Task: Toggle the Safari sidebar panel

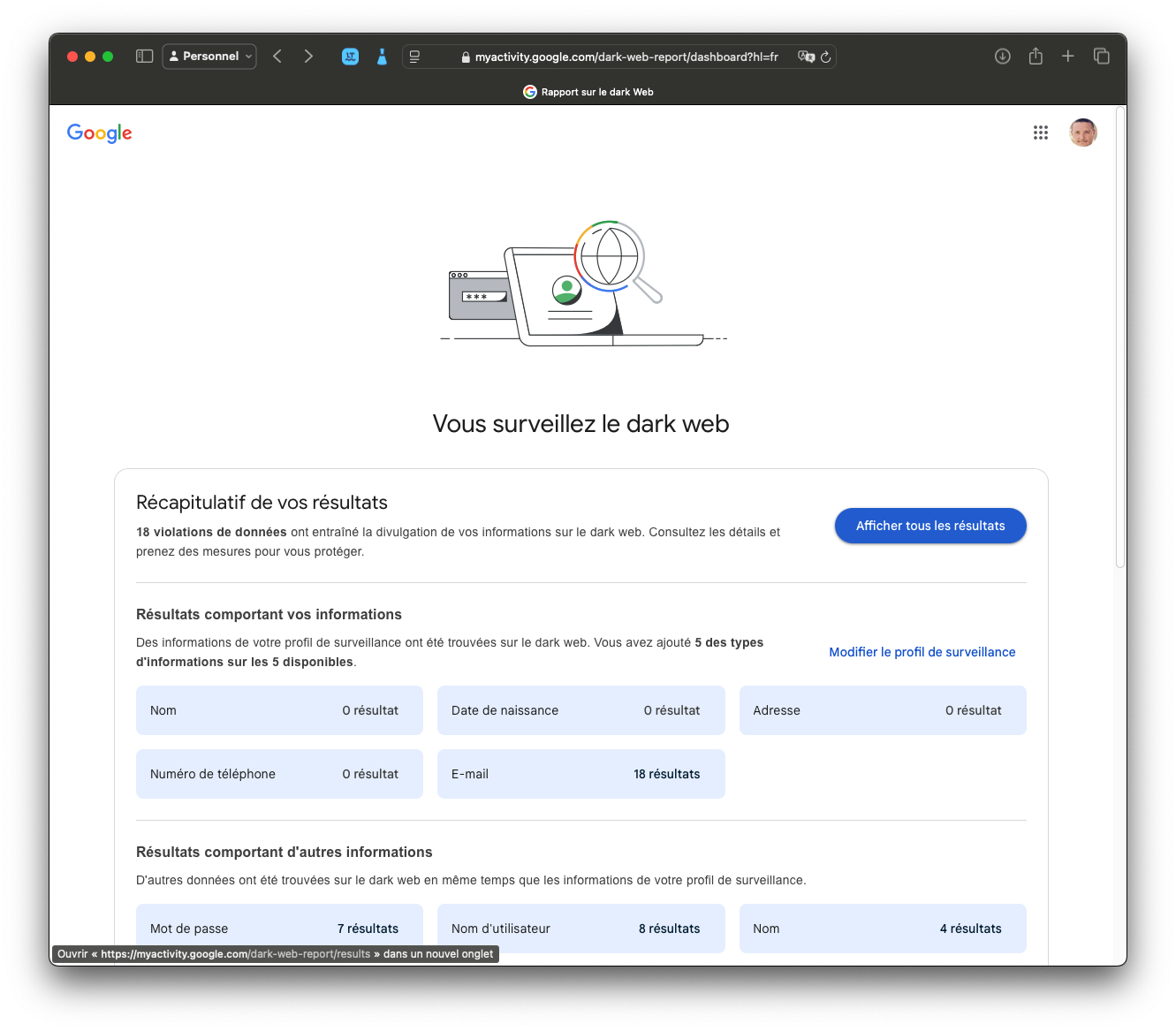Action: 145,57
